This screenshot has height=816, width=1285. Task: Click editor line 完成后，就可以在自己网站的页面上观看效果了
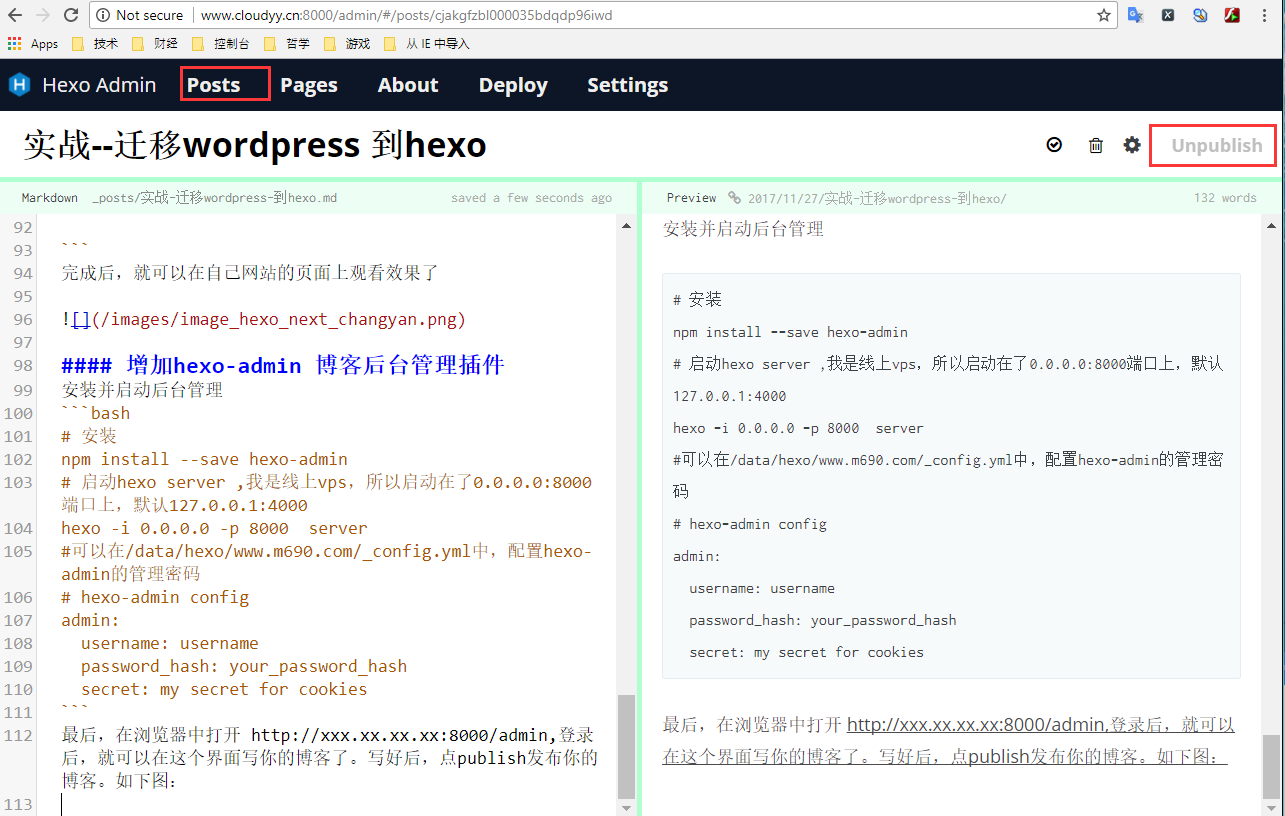(x=250, y=272)
